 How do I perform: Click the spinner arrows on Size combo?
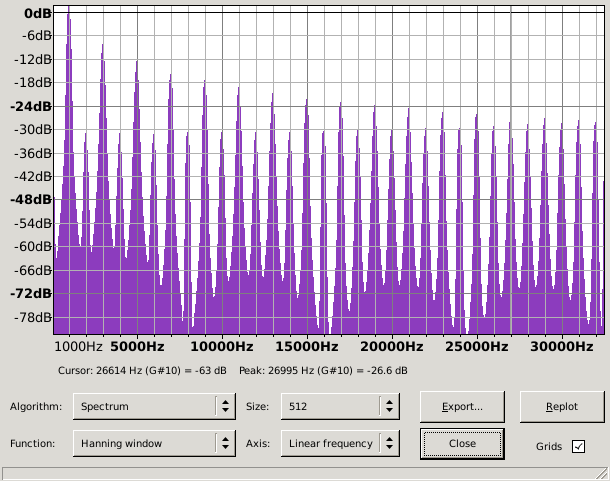click(389, 406)
